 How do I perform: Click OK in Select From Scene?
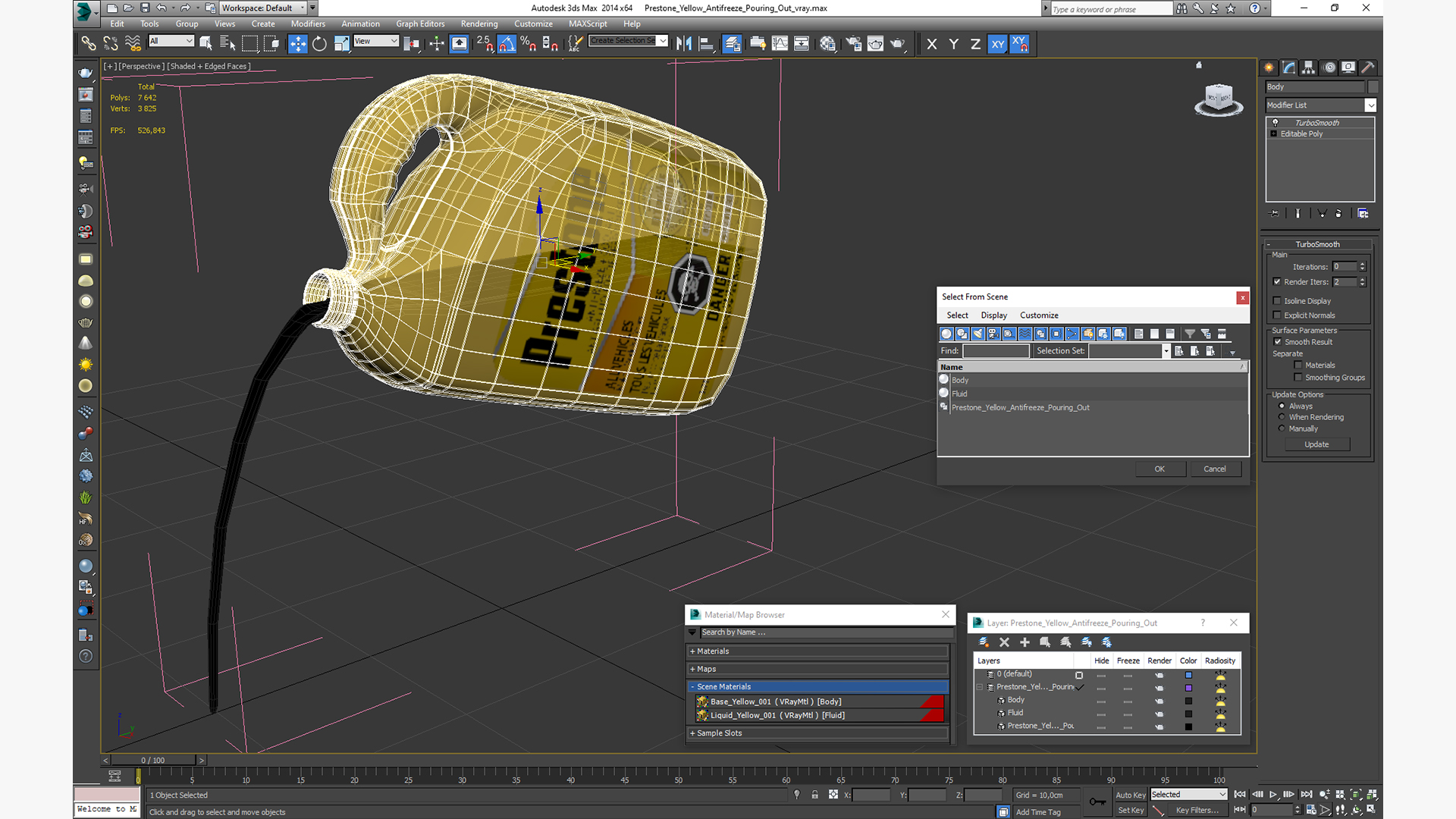pyautogui.click(x=1159, y=469)
